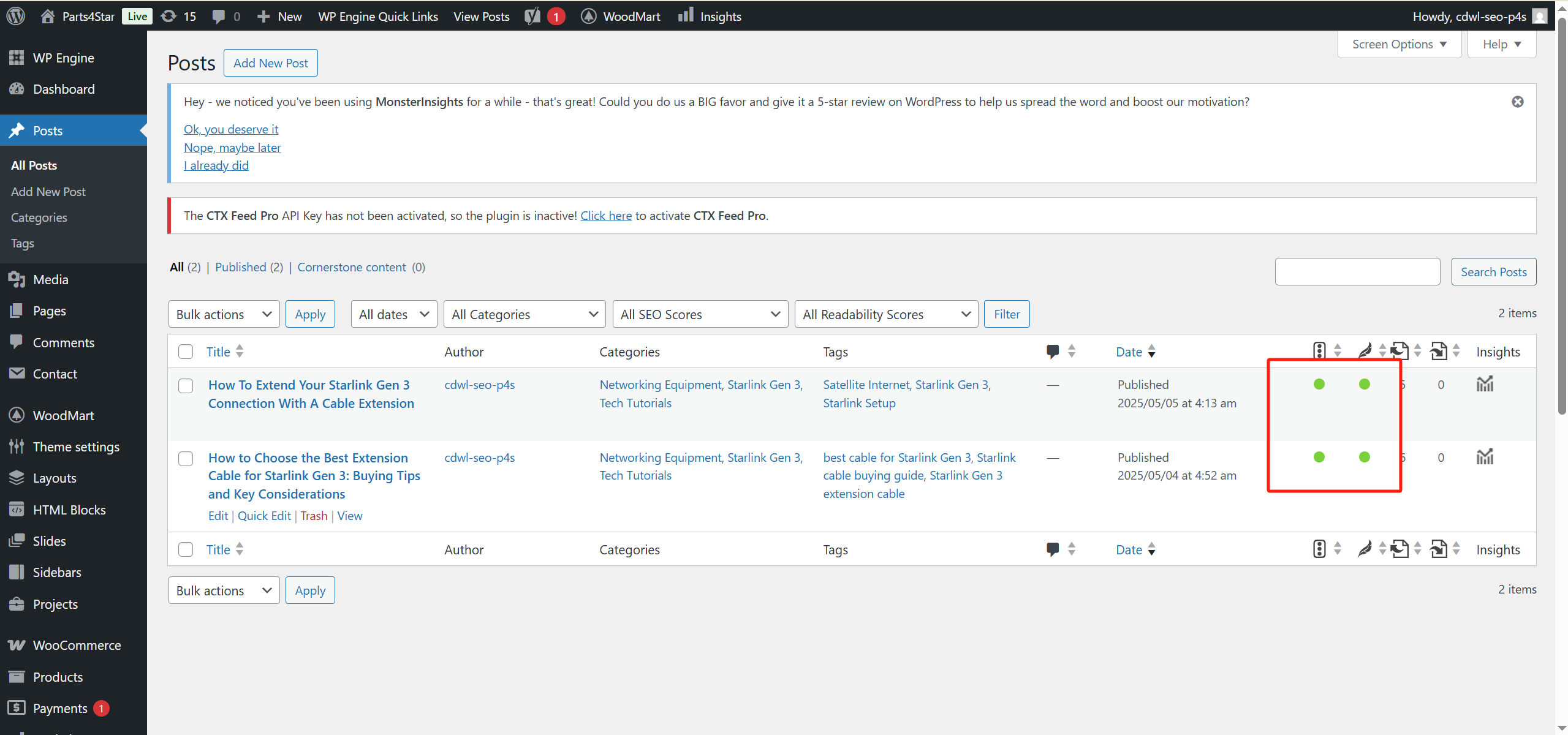Click Insights chart icon for first post
1568x735 pixels.
tap(1484, 385)
